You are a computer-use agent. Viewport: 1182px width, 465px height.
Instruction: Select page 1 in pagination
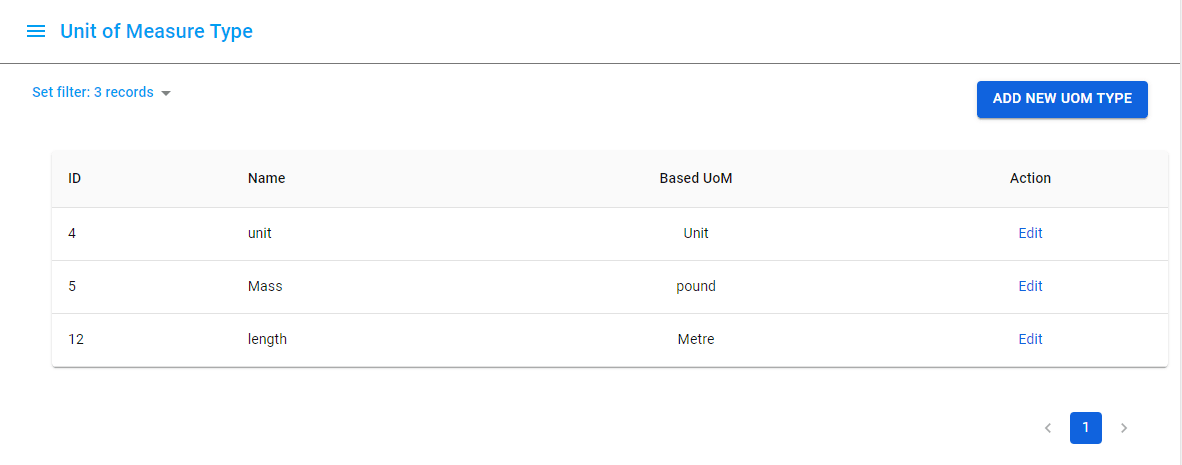coord(1086,428)
